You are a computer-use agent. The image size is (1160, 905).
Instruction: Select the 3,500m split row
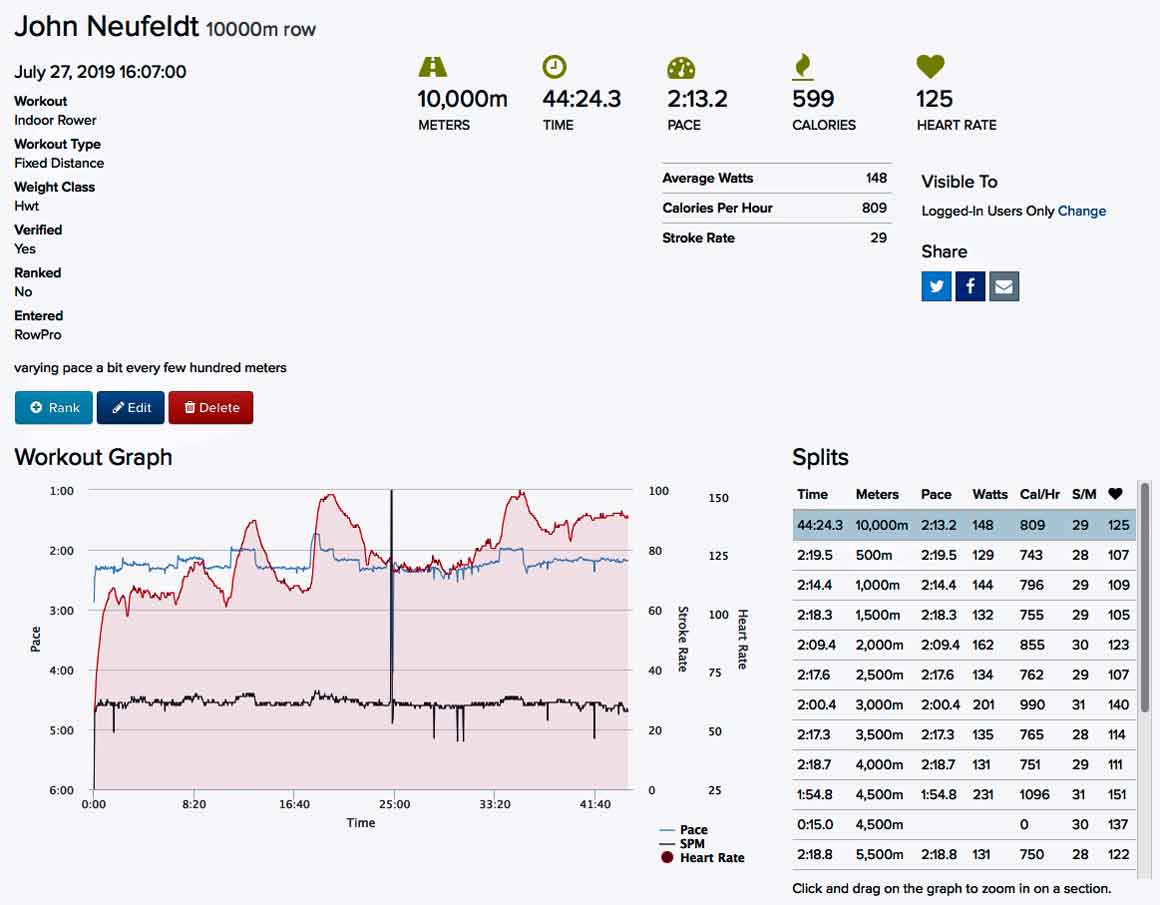(963, 735)
